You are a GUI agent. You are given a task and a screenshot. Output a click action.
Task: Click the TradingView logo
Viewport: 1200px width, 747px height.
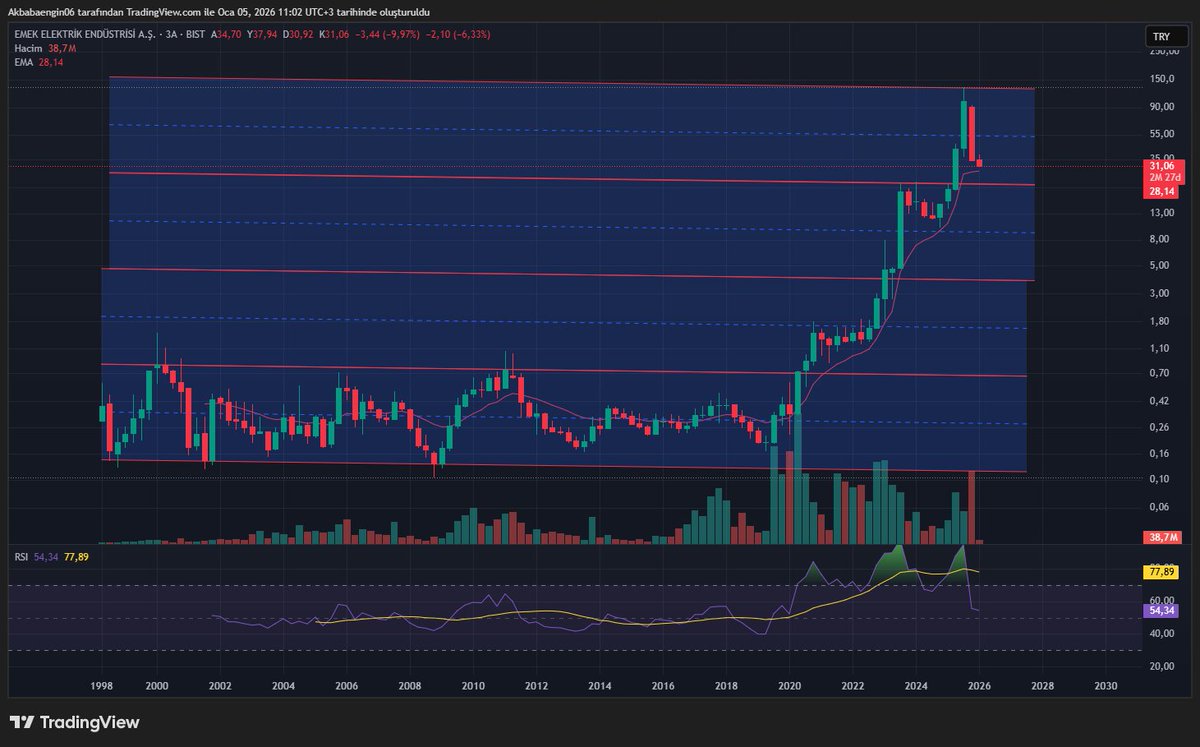(x=75, y=722)
